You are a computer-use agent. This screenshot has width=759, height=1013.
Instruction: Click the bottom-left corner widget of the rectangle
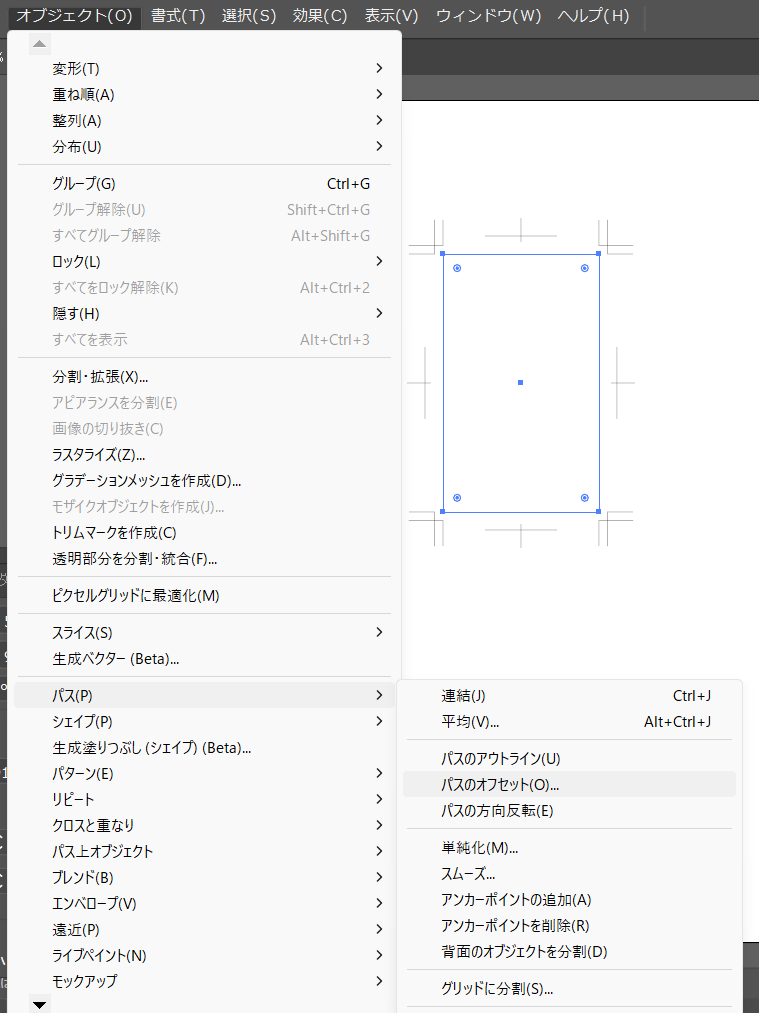(457, 497)
